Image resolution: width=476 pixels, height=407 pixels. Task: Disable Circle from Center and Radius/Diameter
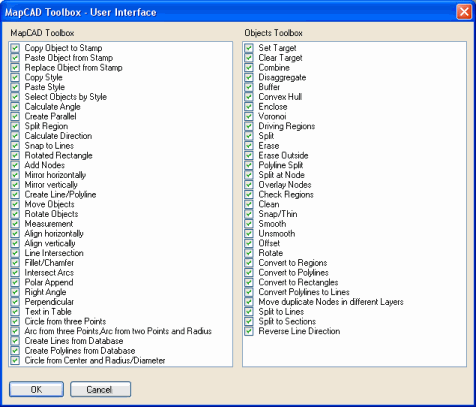[15, 360]
